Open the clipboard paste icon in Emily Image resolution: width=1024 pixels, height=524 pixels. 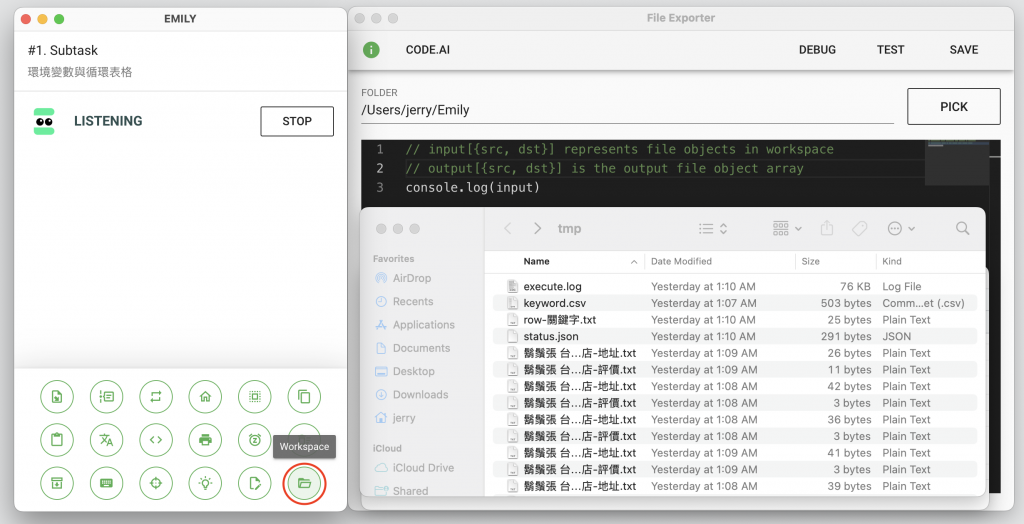(x=57, y=440)
